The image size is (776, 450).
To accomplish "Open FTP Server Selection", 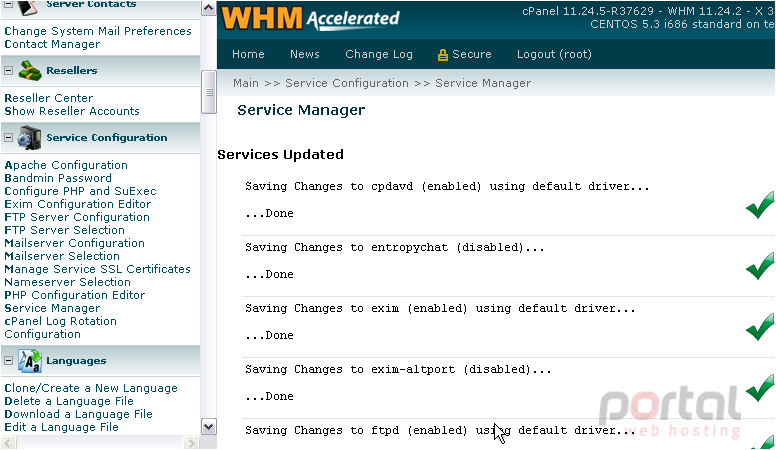I will coord(64,230).
